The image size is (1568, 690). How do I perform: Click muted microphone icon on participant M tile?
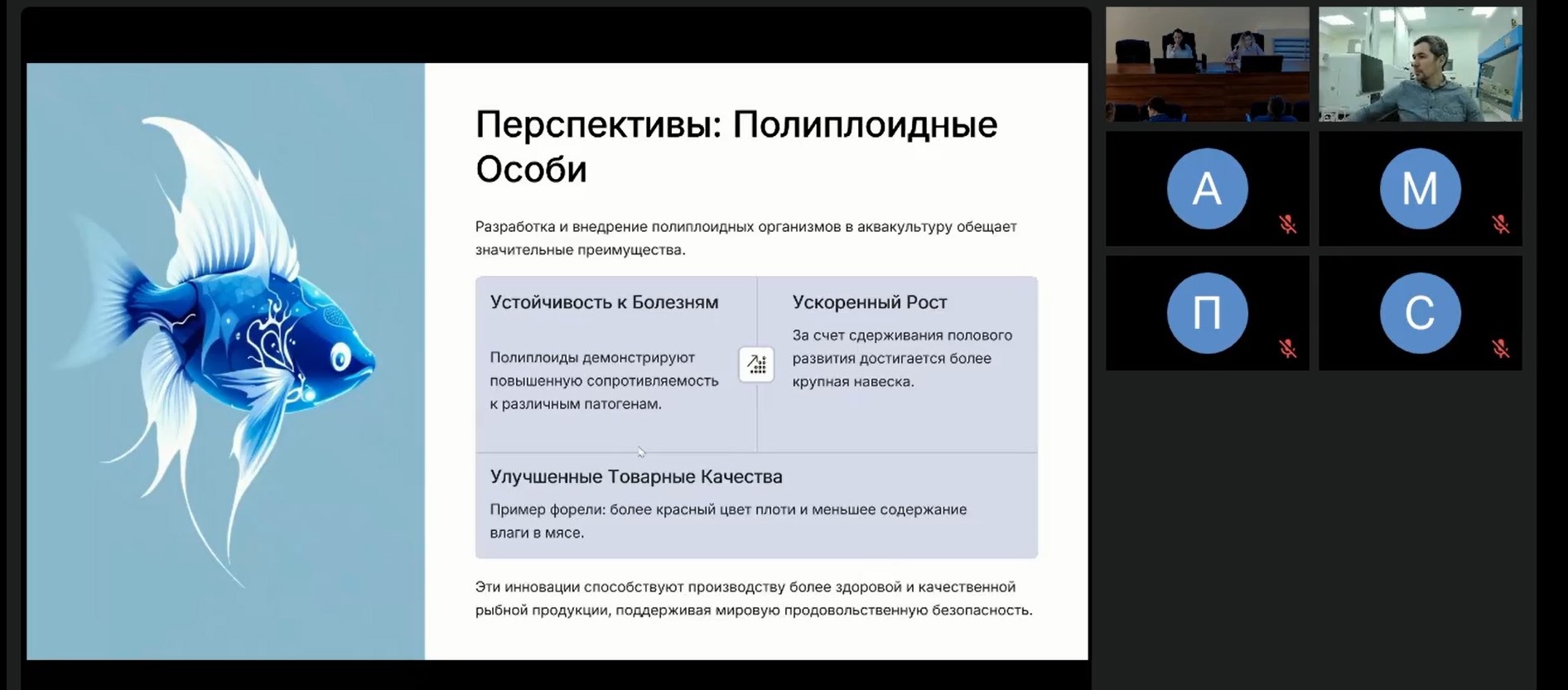pos(1500,224)
